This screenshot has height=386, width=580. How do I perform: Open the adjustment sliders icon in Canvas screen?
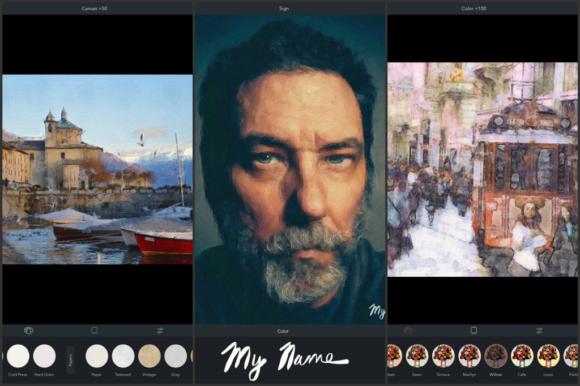[x=160, y=330]
